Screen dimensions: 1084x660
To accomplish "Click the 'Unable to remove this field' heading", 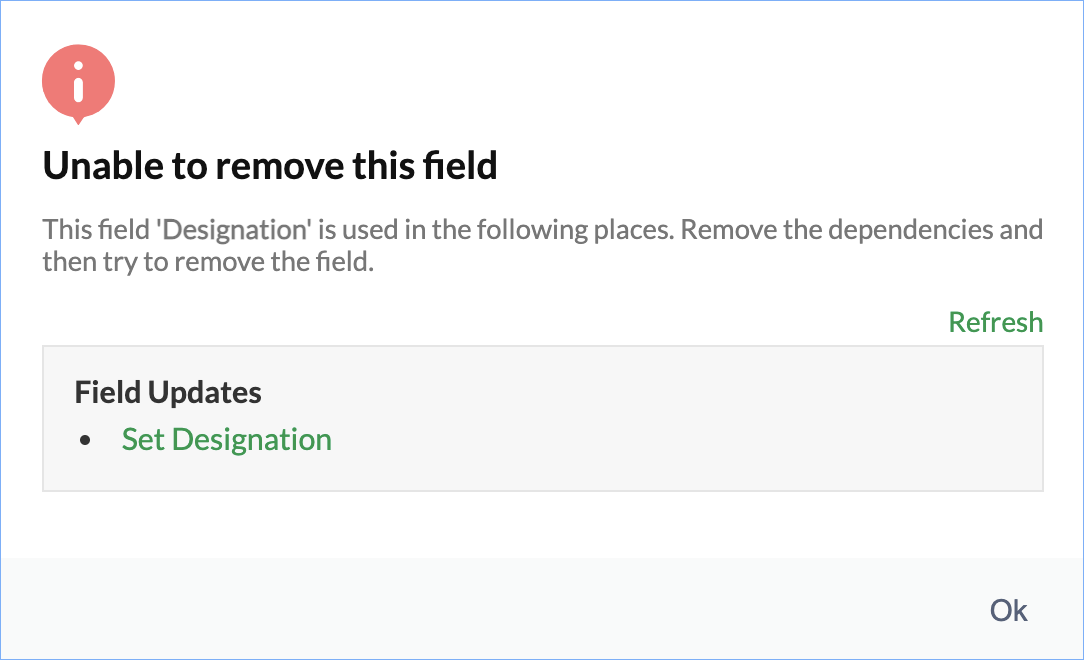I will pyautogui.click(x=270, y=166).
